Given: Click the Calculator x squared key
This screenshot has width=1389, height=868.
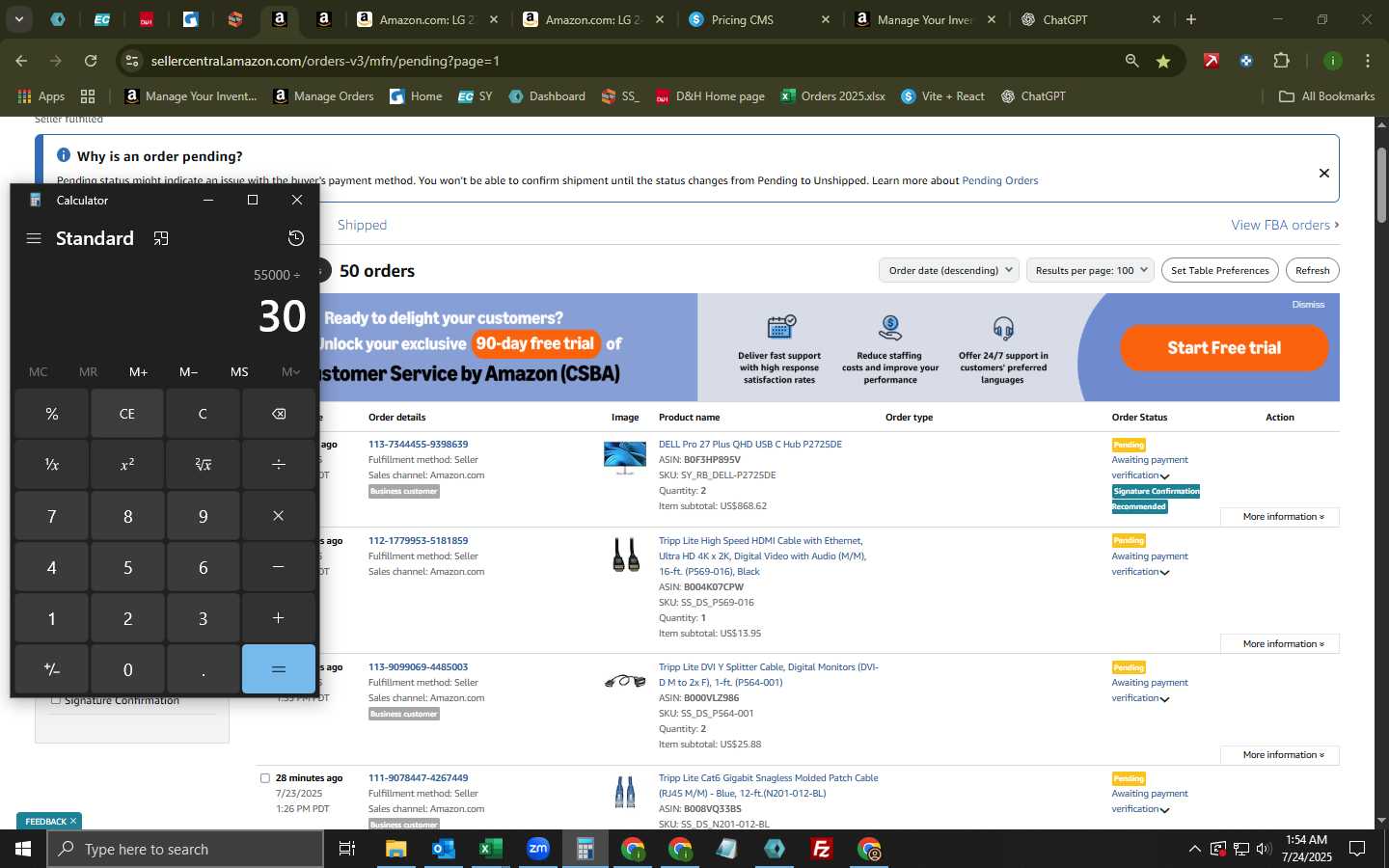Looking at the screenshot, I should click(x=127, y=465).
